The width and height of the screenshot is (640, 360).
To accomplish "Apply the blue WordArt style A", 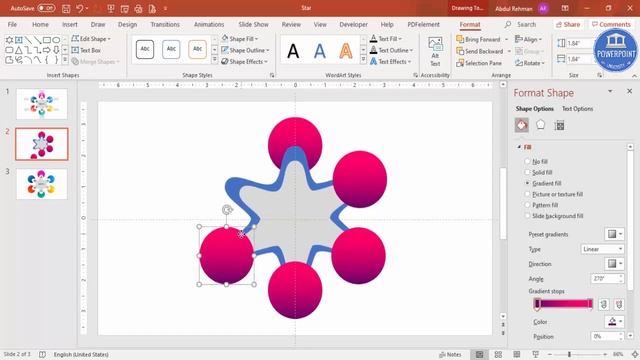I will tap(320, 51).
